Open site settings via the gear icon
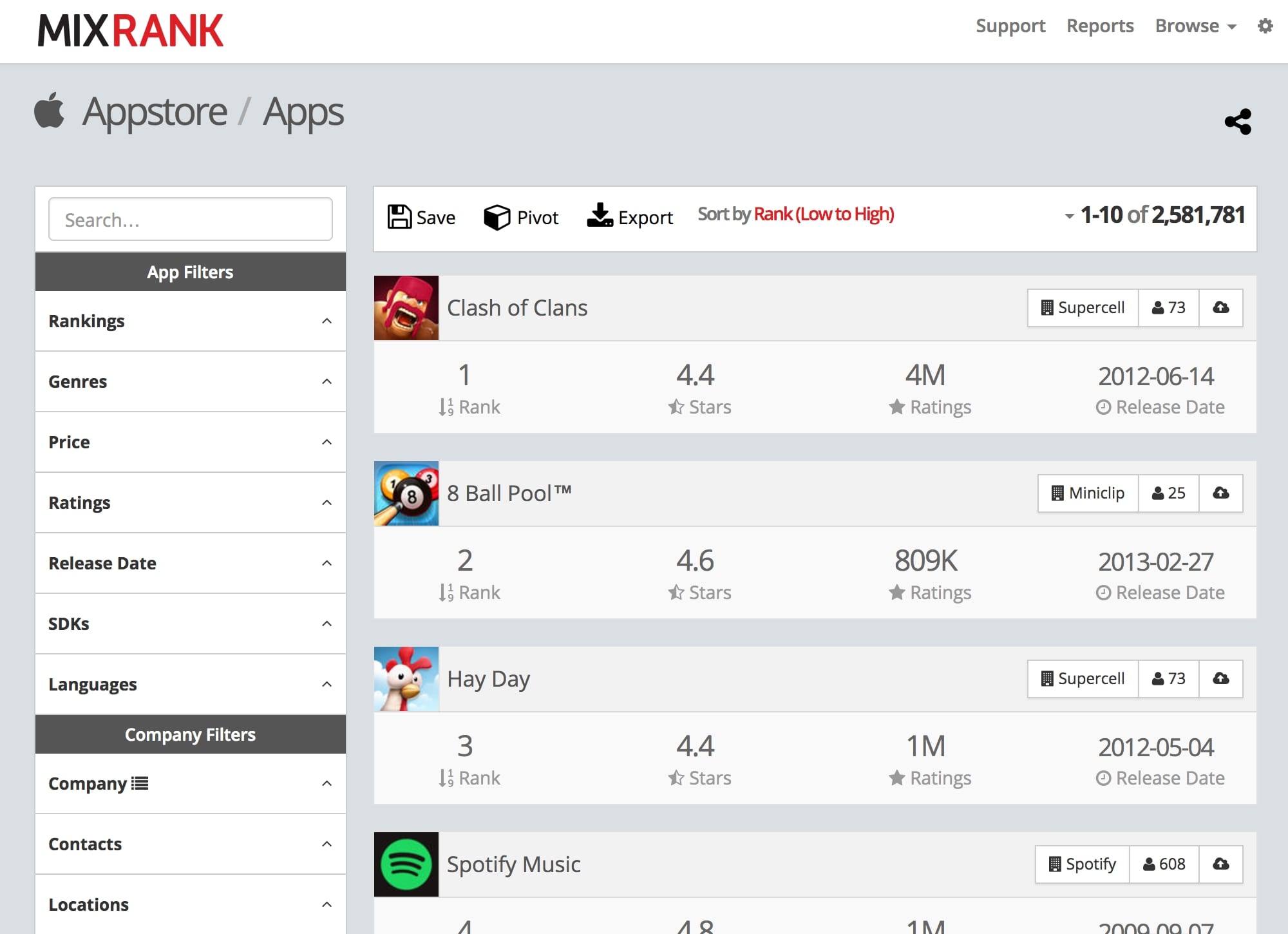 point(1264,26)
